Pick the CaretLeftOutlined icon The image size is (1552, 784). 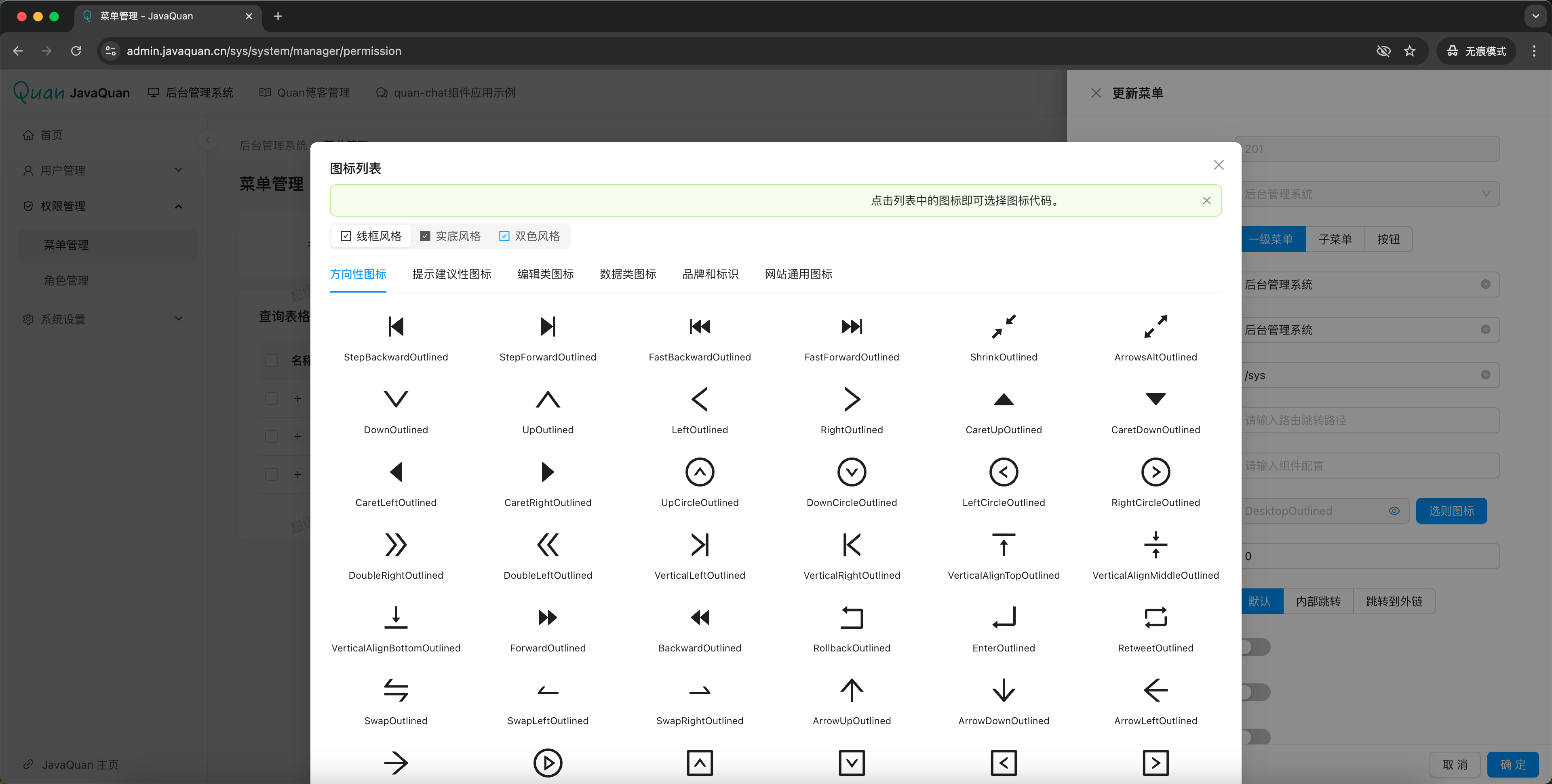(396, 472)
